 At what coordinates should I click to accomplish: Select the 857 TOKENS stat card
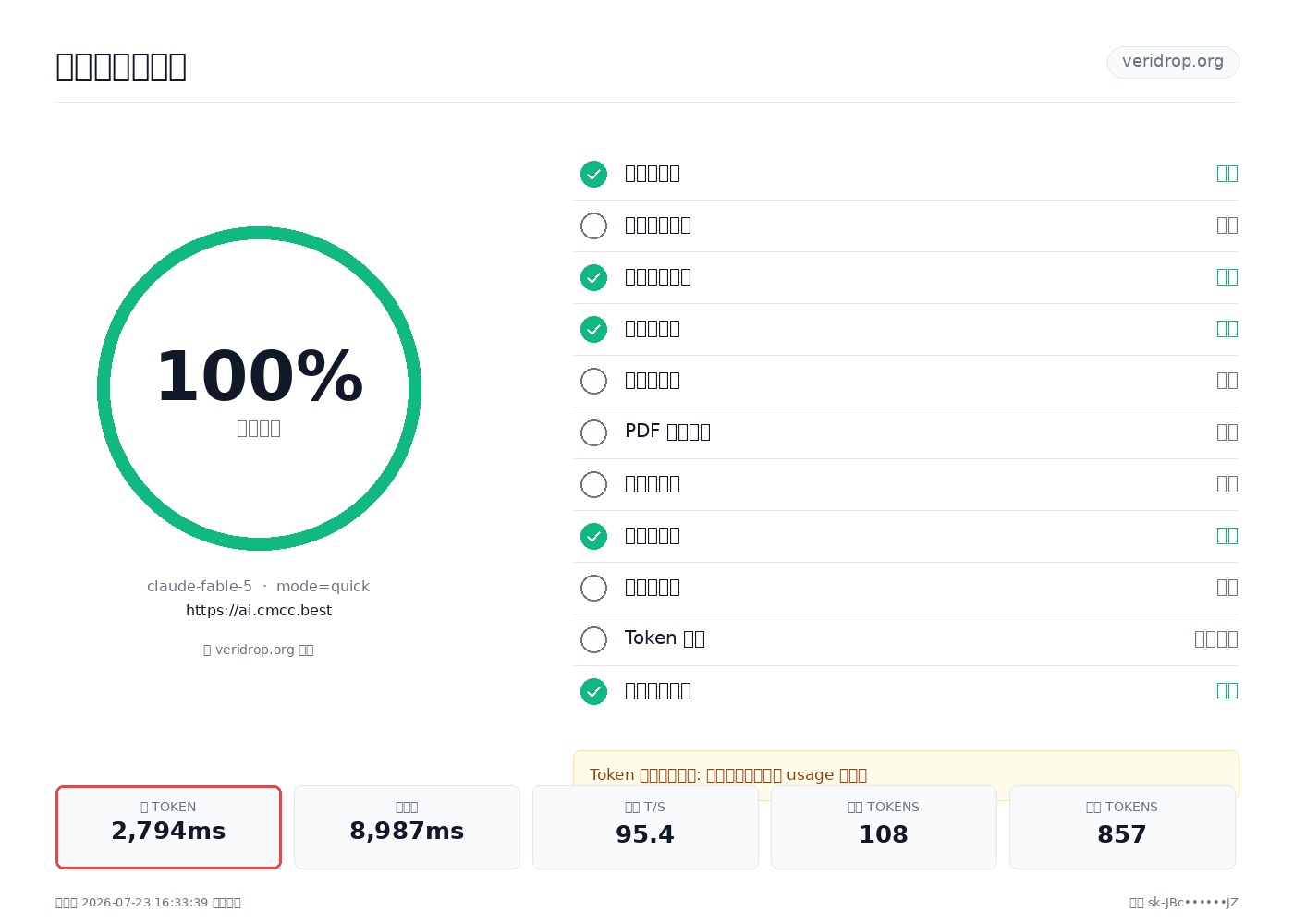click(1122, 827)
